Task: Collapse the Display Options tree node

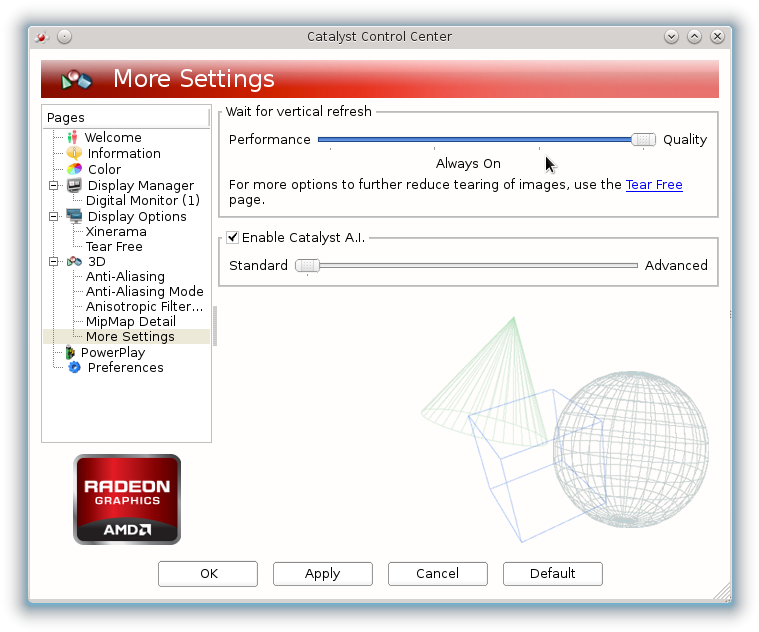Action: click(53, 217)
